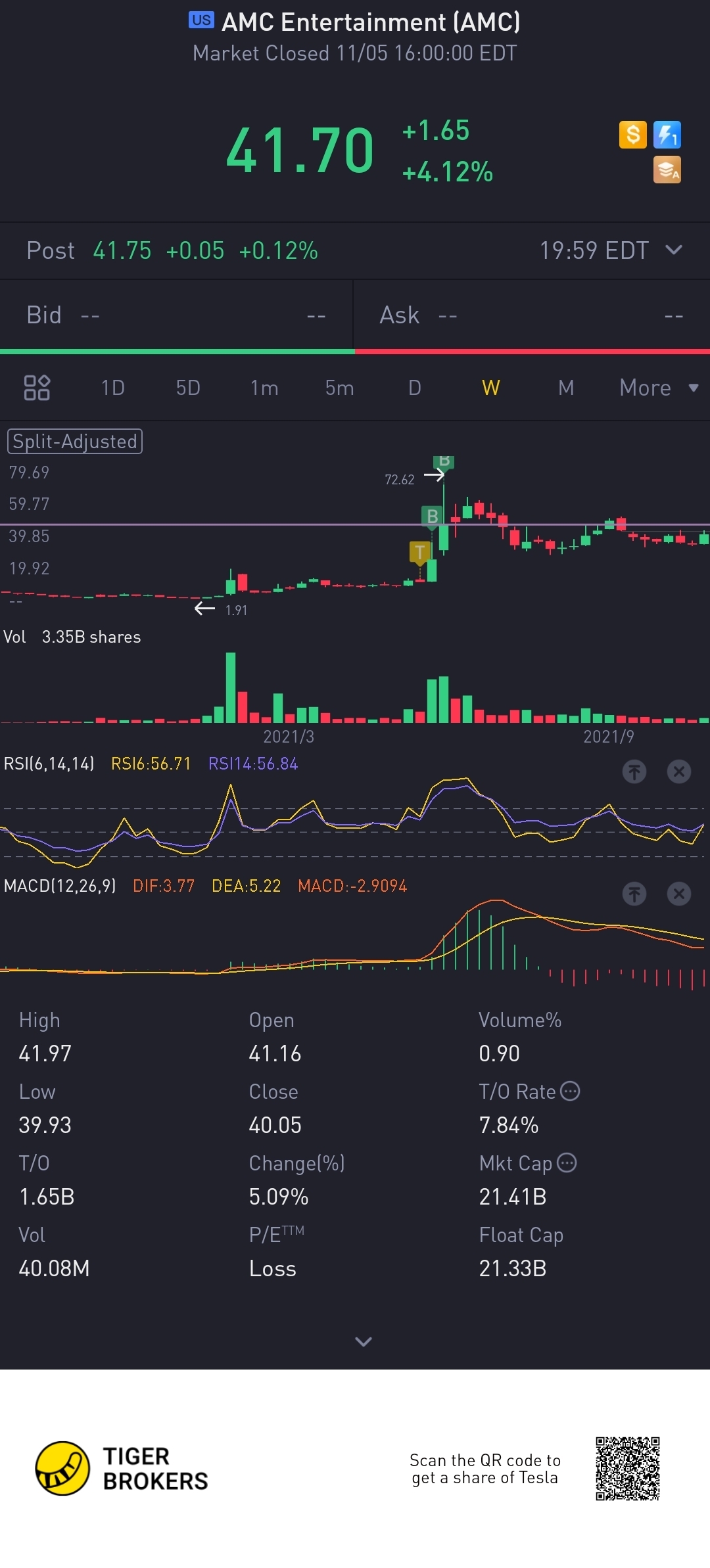This screenshot has height=1568, width=710.
Task: Tap the orange stacked coins badge icon
Action: click(x=667, y=170)
